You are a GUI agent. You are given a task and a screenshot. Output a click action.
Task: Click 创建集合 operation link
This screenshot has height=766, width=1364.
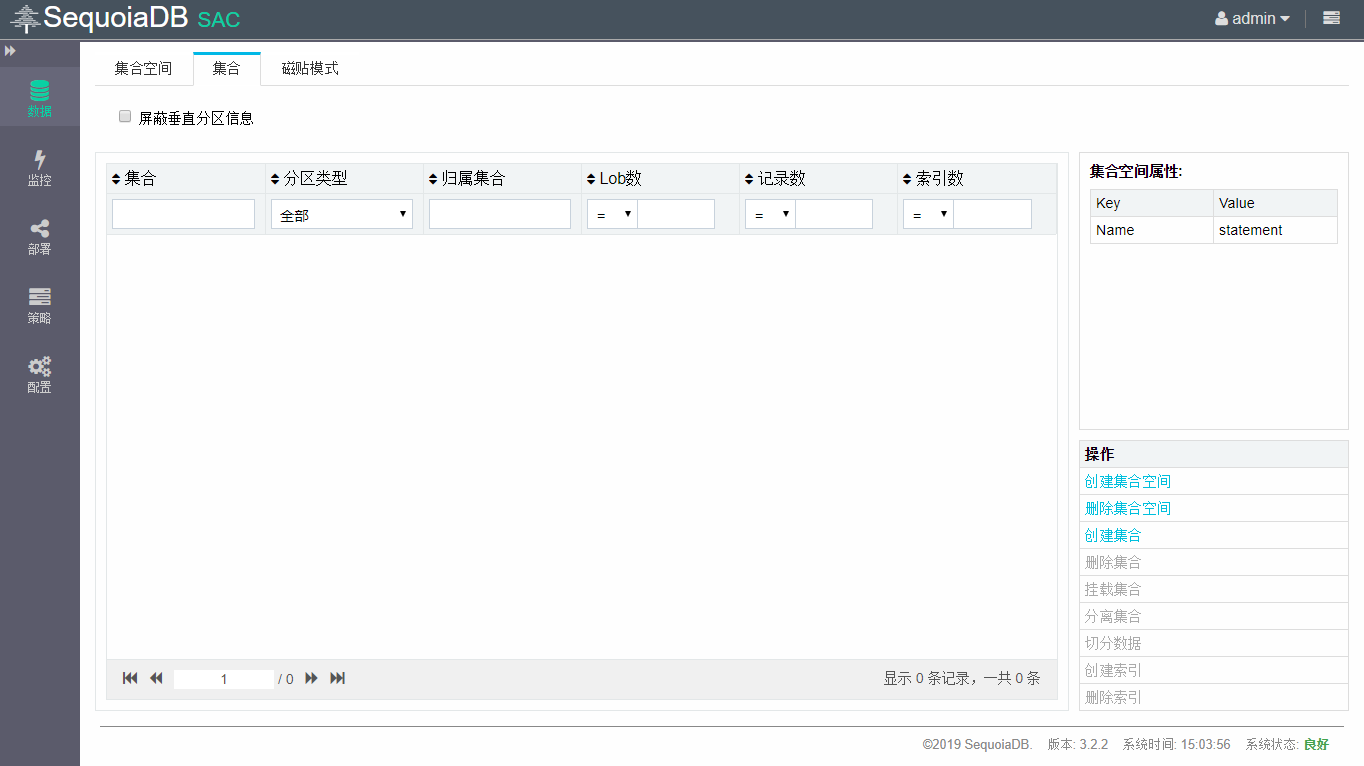coord(1113,535)
